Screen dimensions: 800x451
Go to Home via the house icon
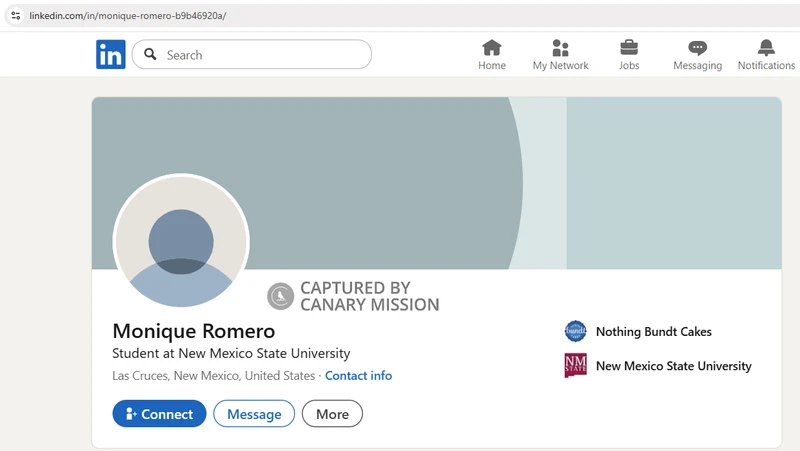click(492, 48)
